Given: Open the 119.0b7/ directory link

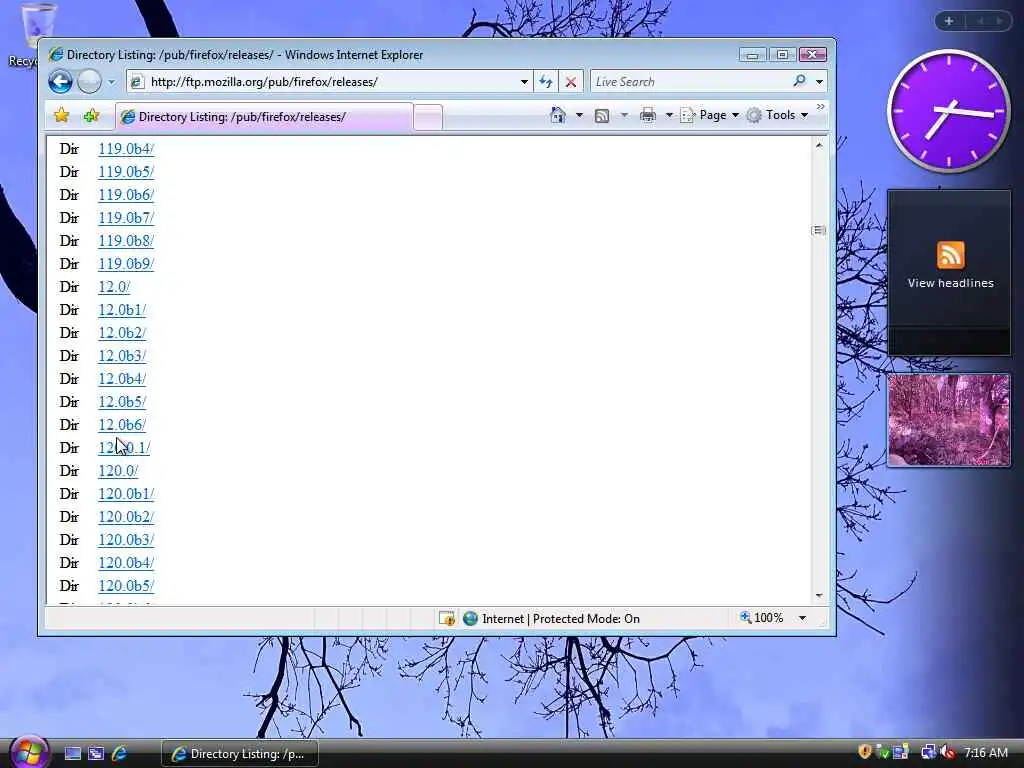Looking at the screenshot, I should 126,217.
